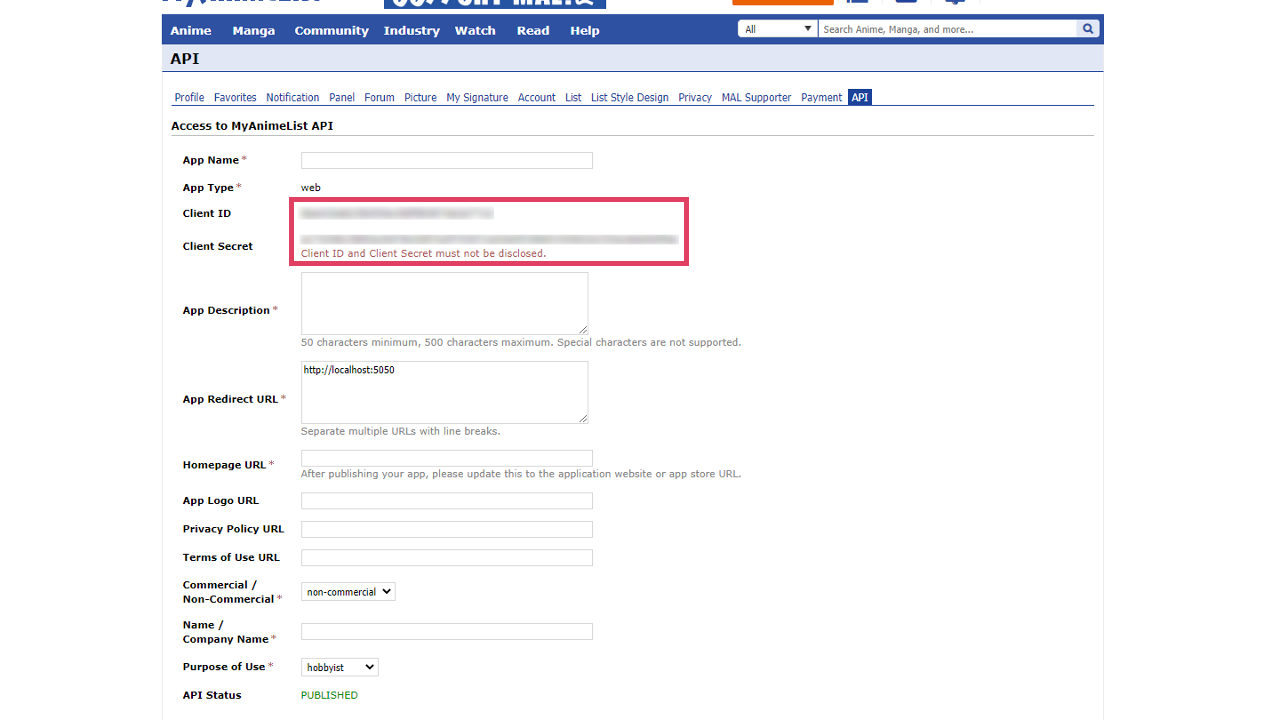Switch to the Account tab
Screen dimensions: 1280x720
coord(536,97)
